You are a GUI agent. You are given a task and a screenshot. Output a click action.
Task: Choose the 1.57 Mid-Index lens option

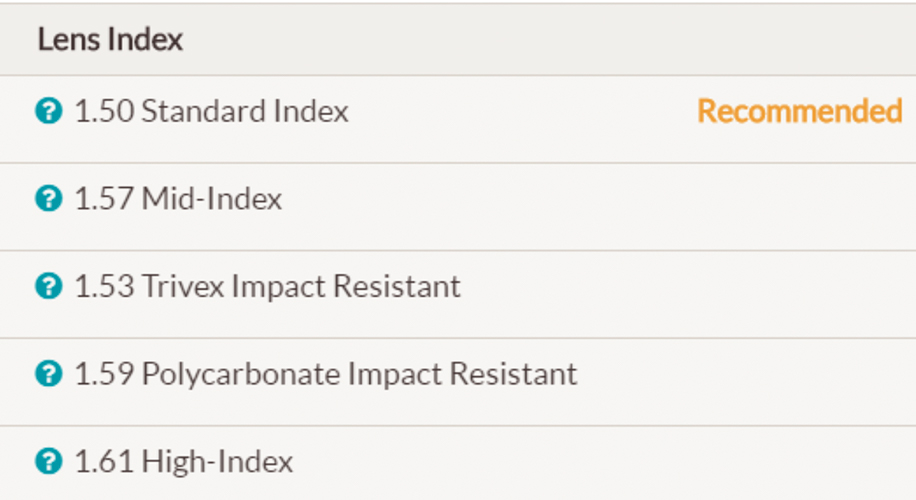178,199
